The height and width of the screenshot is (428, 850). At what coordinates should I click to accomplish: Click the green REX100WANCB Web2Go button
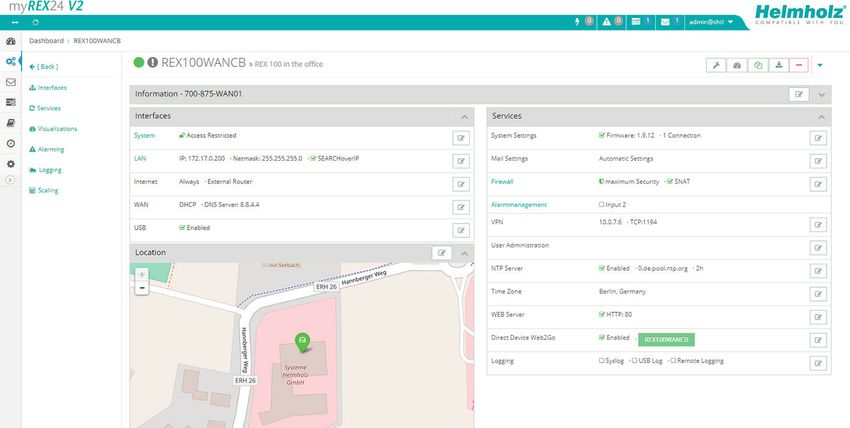pyautogui.click(x=666, y=340)
